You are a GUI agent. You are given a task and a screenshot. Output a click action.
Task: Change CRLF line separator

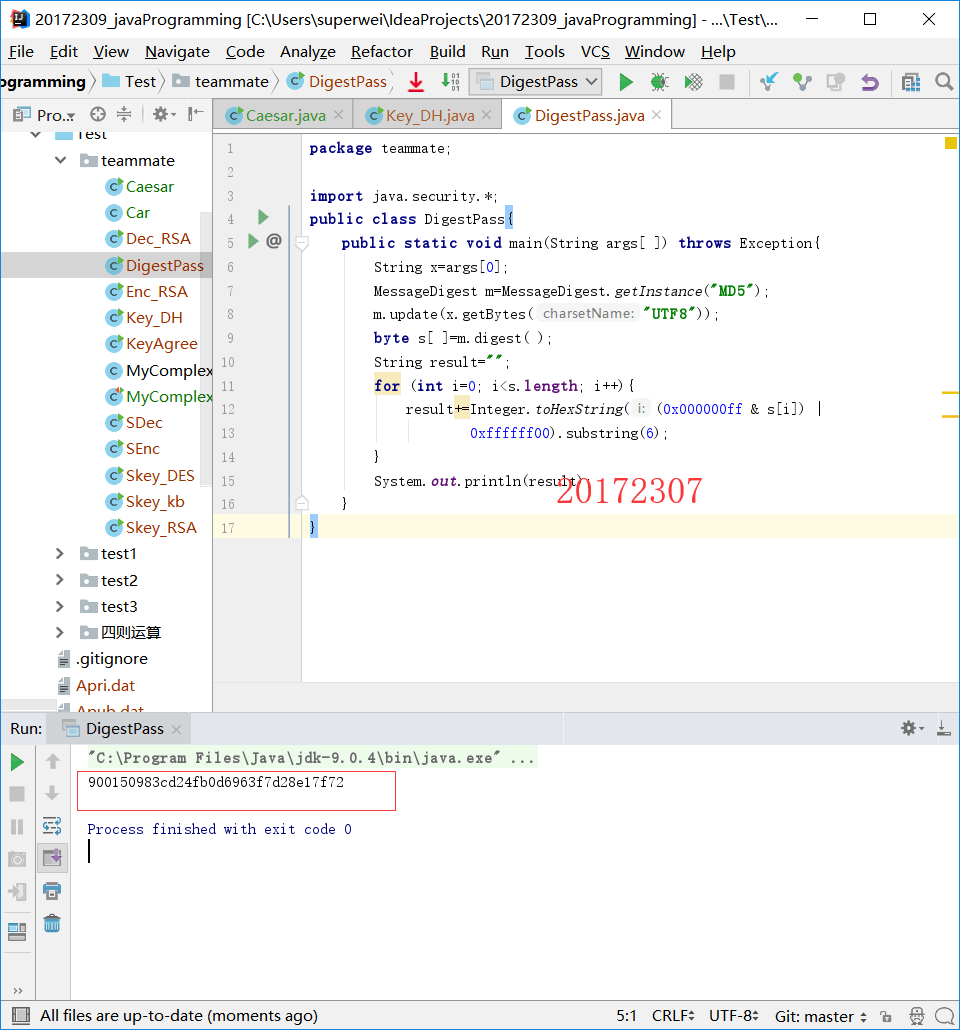tap(674, 1016)
